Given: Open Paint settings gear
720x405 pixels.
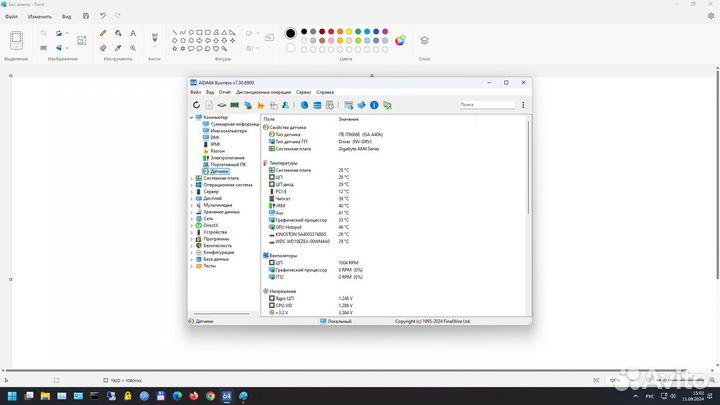Looking at the screenshot, I should 711,16.
